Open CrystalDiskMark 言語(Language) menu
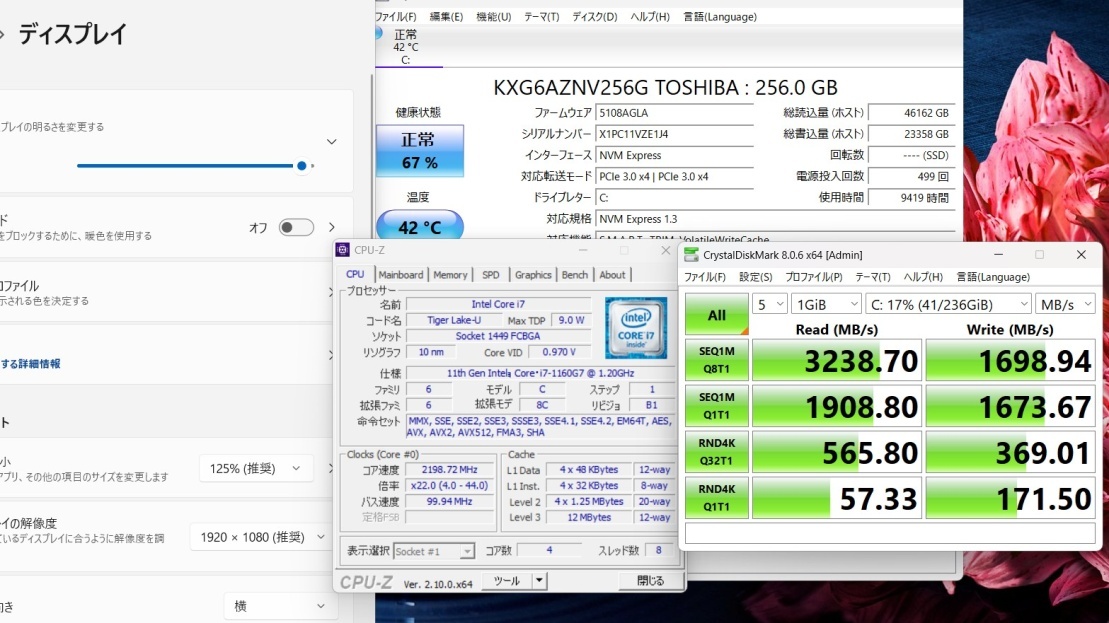The image size is (1109, 623). coord(992,277)
